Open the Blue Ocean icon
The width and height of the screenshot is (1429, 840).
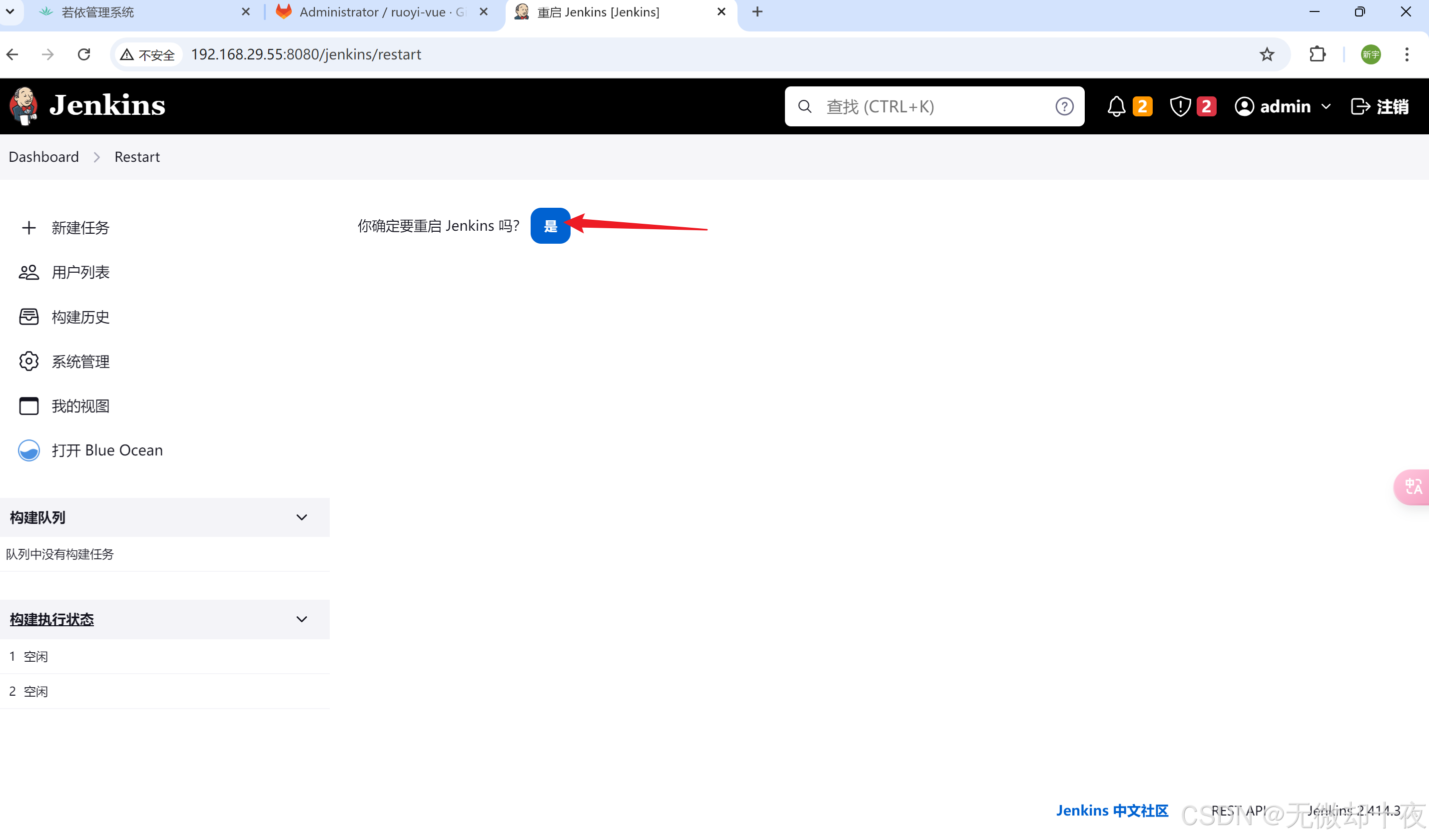[28, 450]
